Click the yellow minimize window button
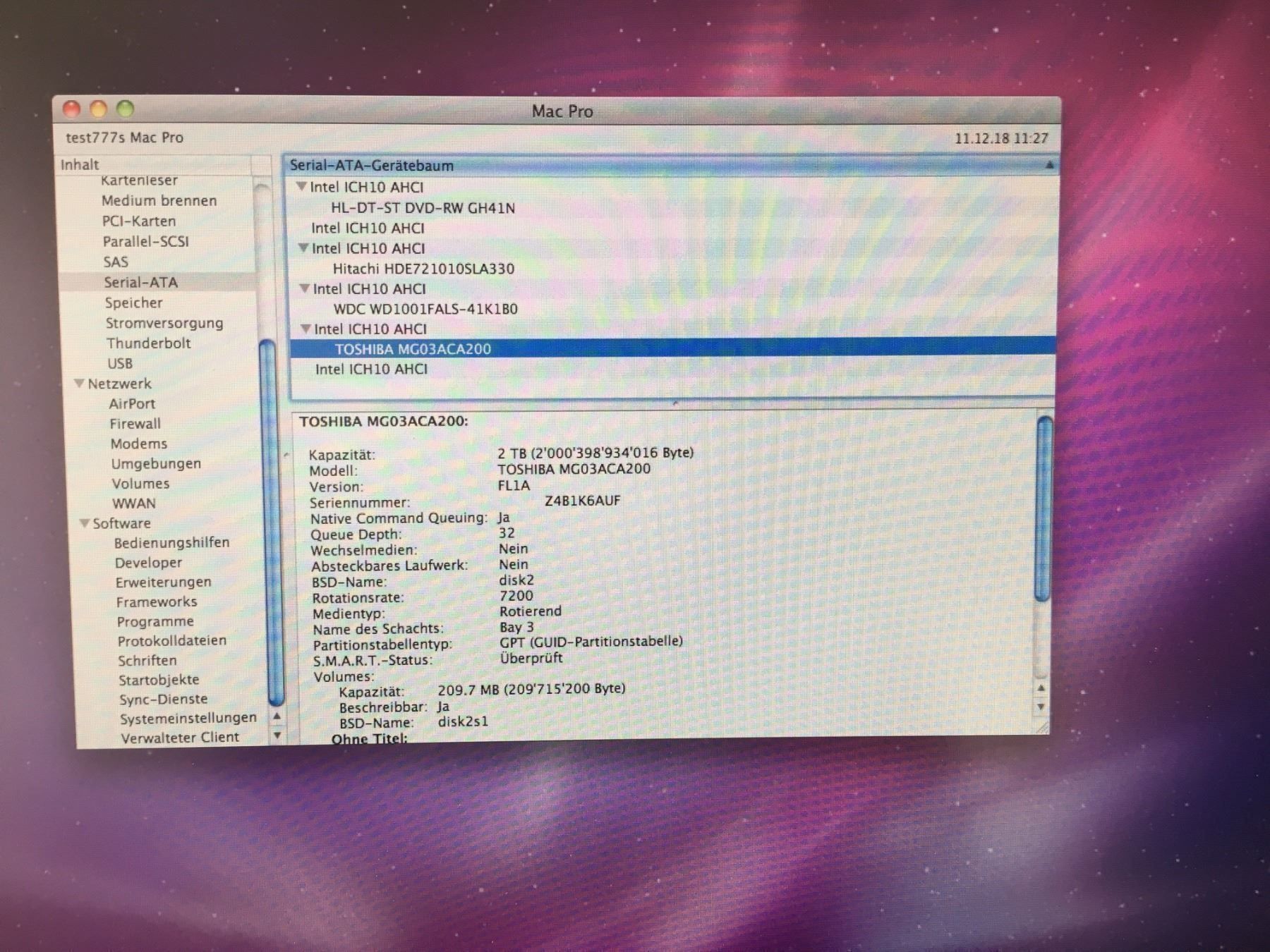The image size is (1270, 952). pyautogui.click(x=98, y=109)
